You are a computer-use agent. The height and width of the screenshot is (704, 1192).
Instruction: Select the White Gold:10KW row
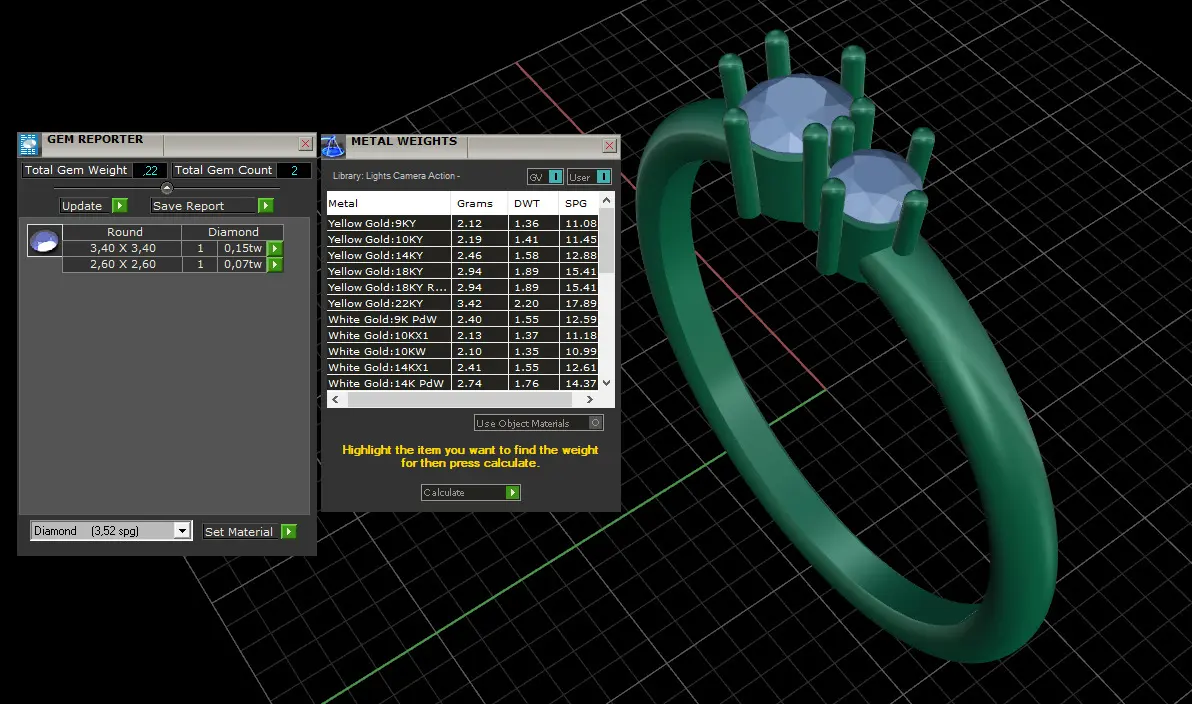[462, 351]
